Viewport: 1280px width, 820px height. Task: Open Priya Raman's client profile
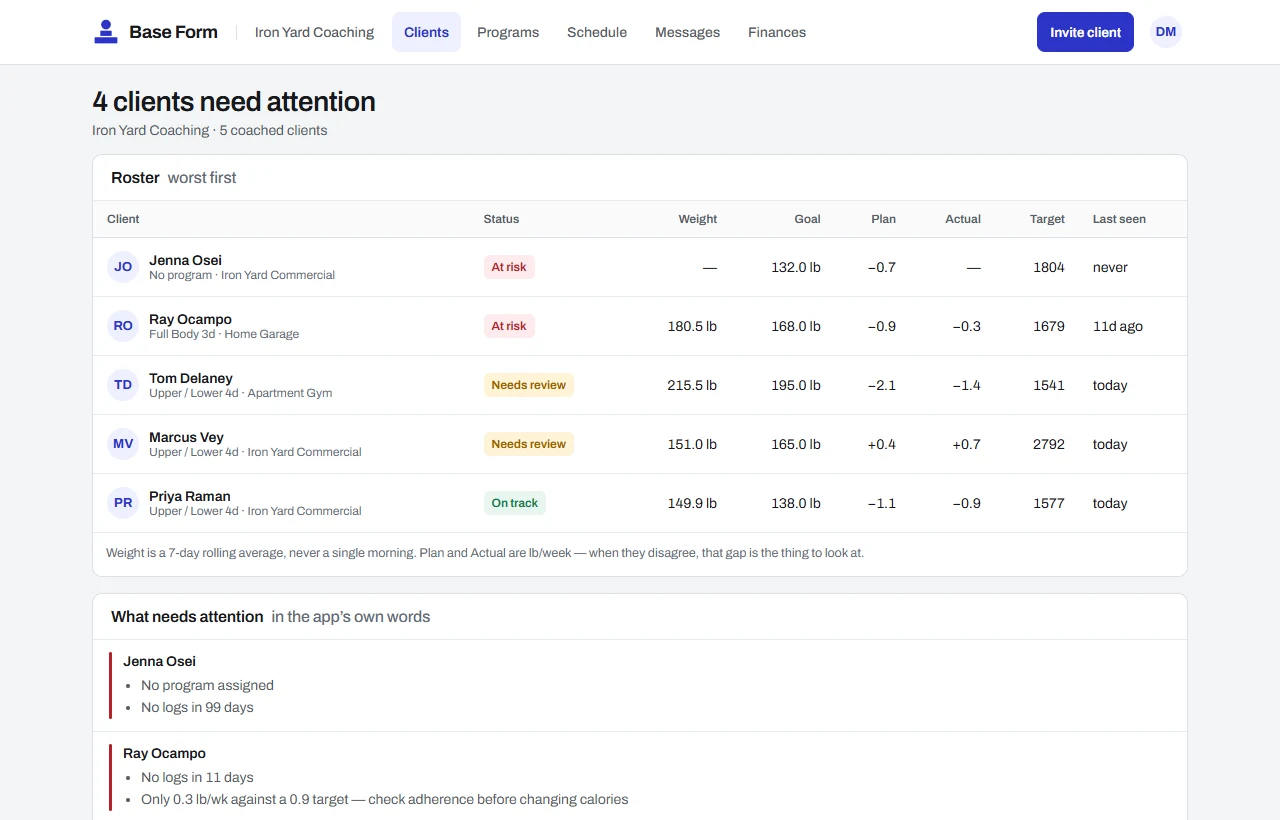point(640,503)
